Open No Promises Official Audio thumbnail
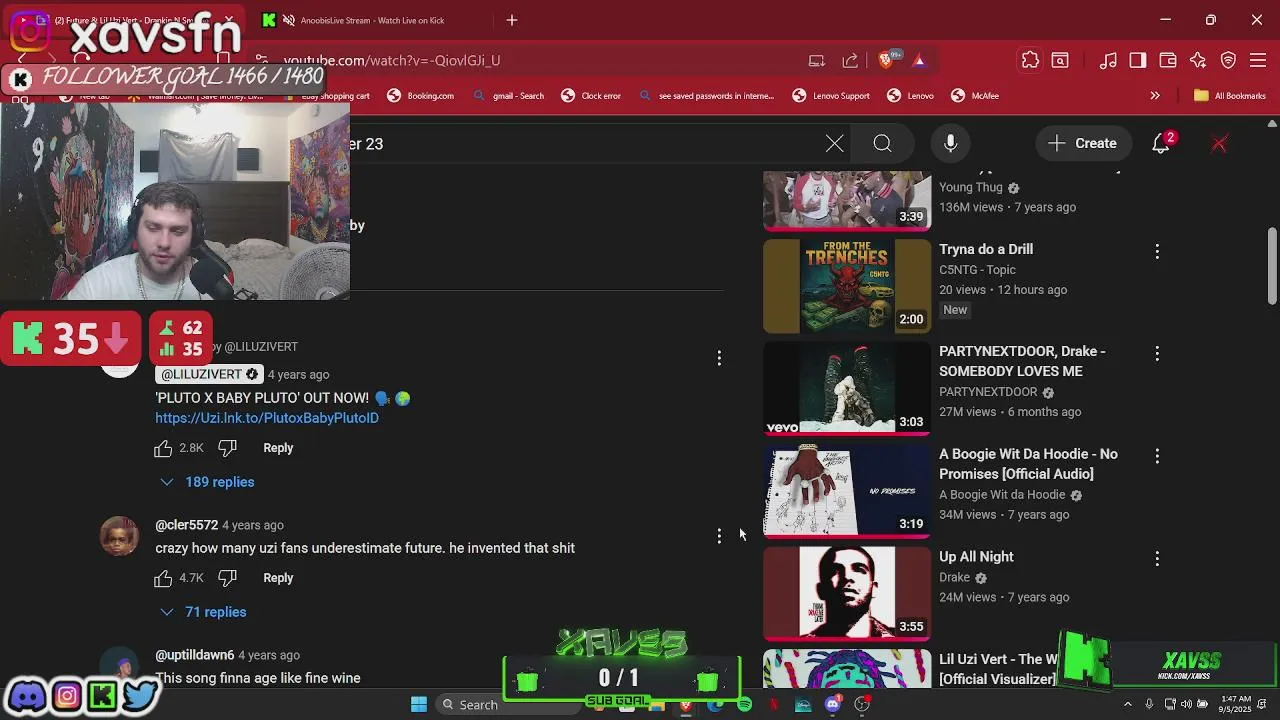The height and width of the screenshot is (720, 1280). point(847,490)
